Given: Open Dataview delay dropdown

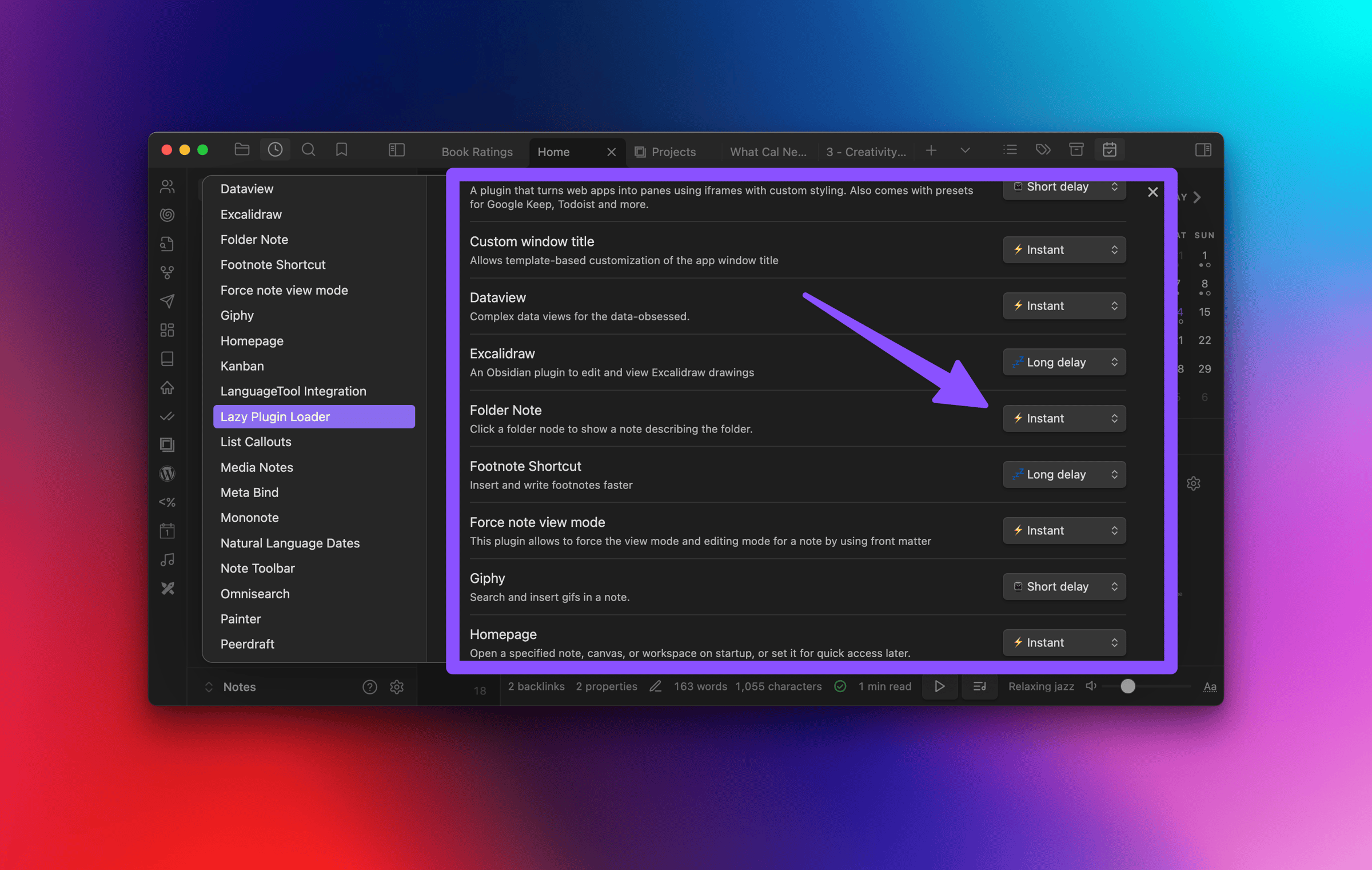Looking at the screenshot, I should point(1064,305).
